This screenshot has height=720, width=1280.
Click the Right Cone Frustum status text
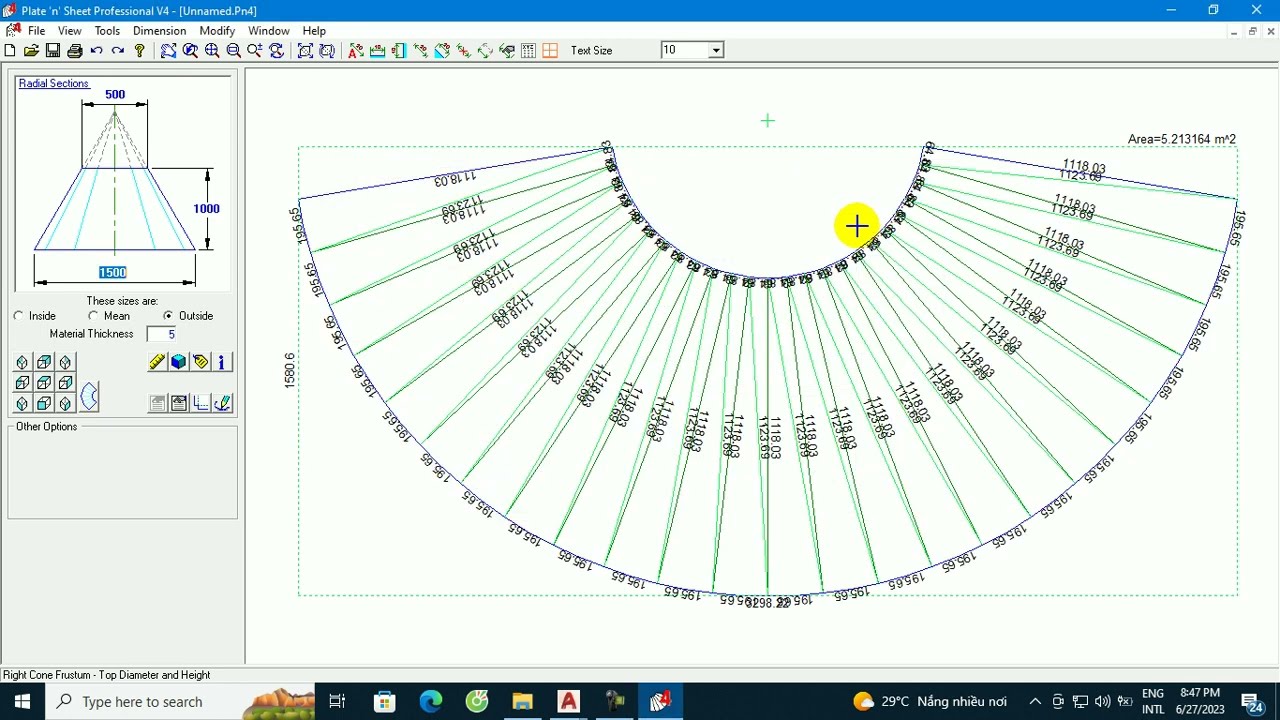[107, 675]
